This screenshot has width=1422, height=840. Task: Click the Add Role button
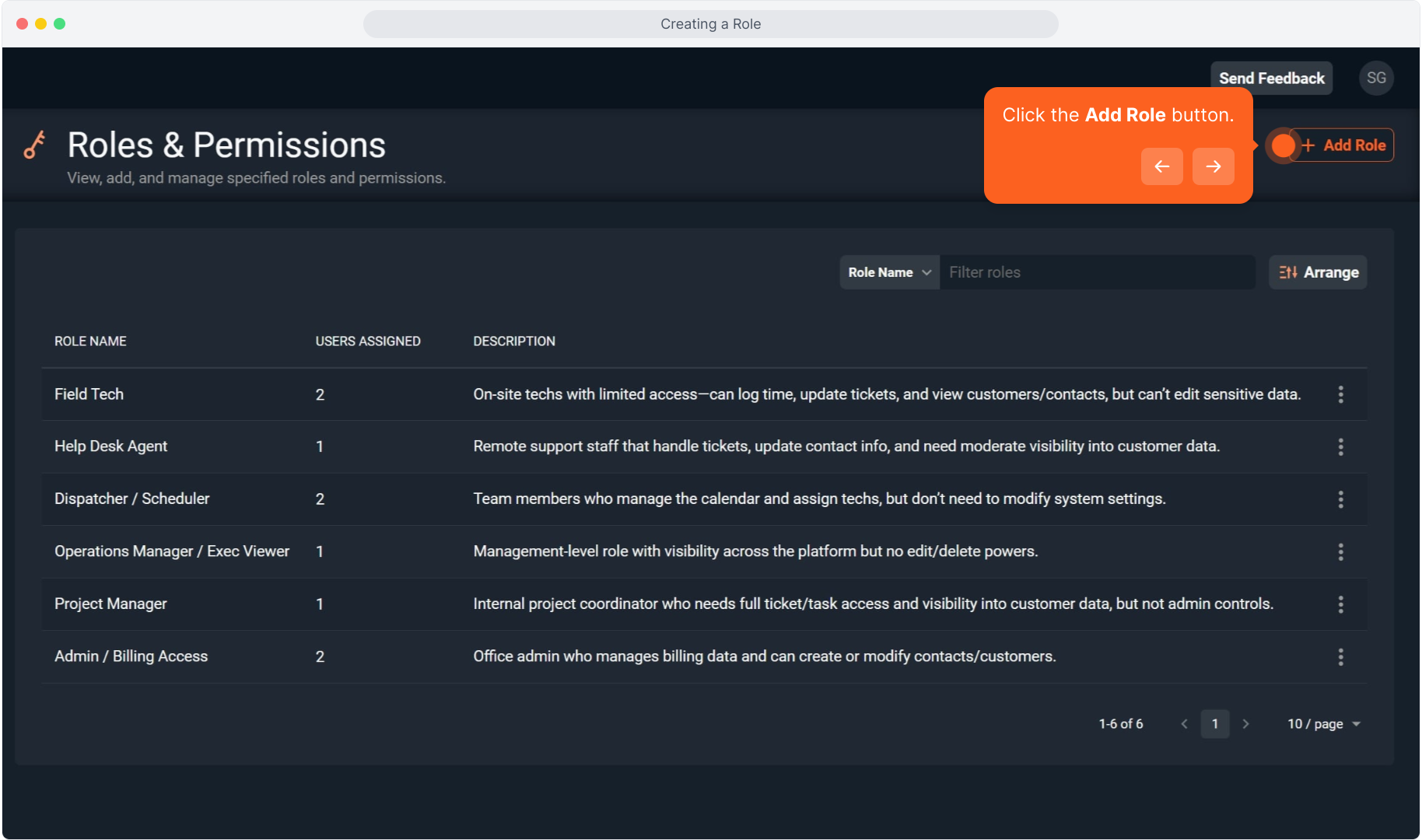pyautogui.click(x=1344, y=145)
